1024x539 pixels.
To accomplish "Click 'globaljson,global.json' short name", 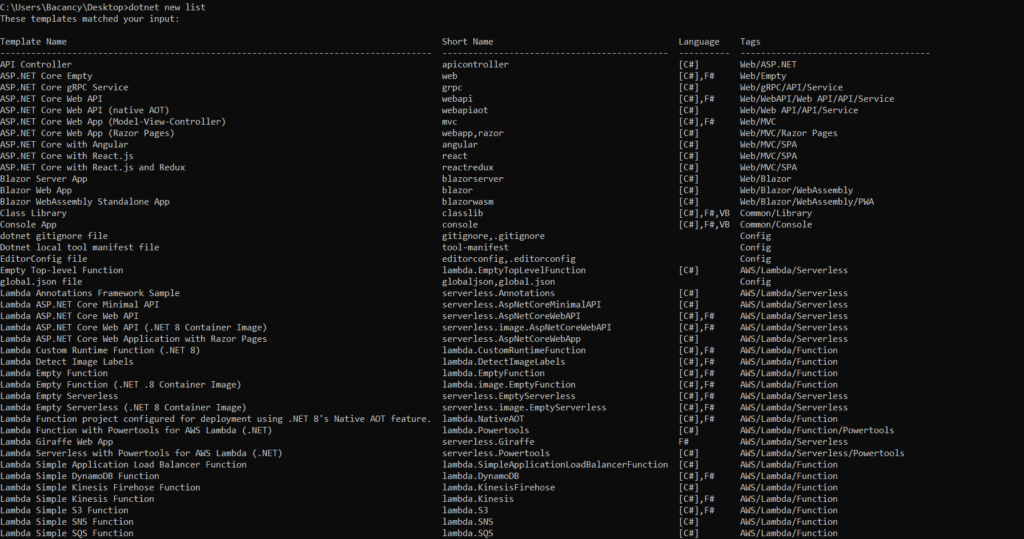I will click(x=498, y=282).
